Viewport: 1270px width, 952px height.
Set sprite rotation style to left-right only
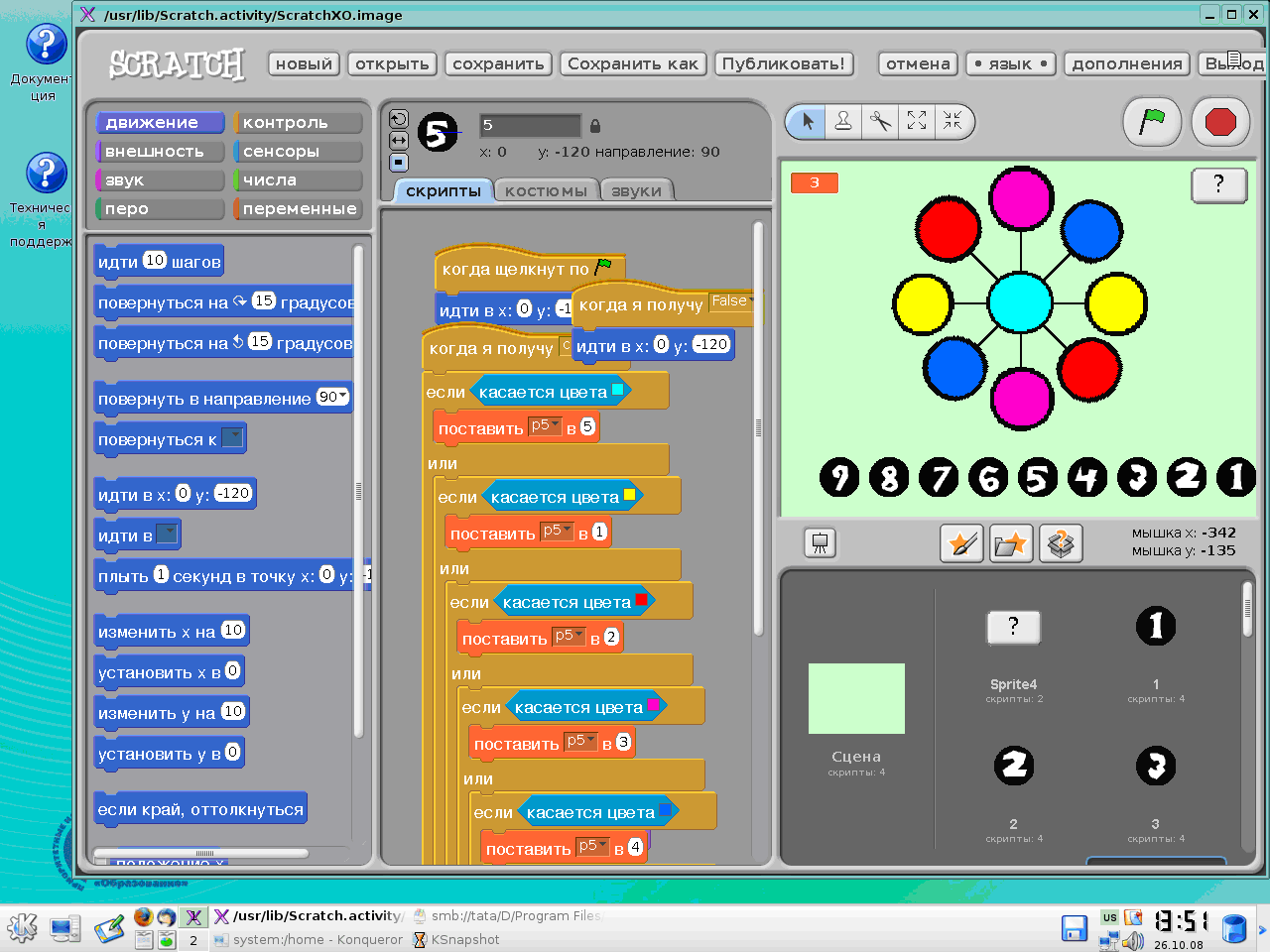[x=397, y=139]
